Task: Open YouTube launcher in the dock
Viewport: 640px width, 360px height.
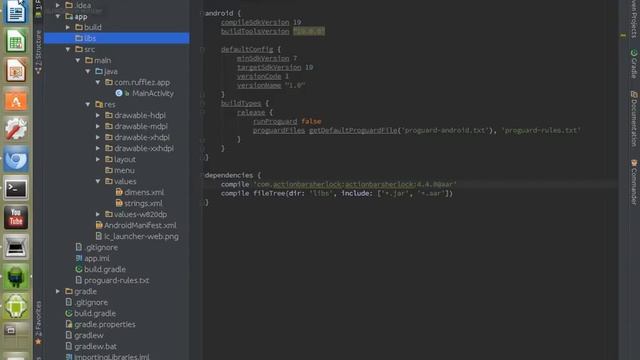Action: click(x=16, y=218)
